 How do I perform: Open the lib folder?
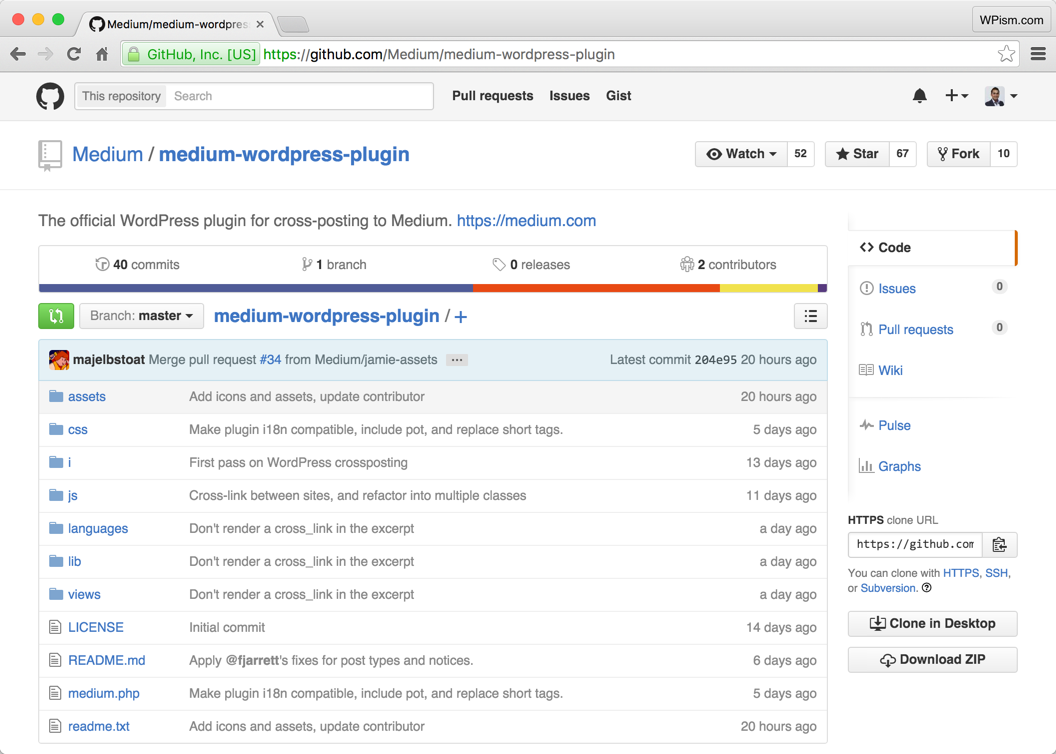74,561
